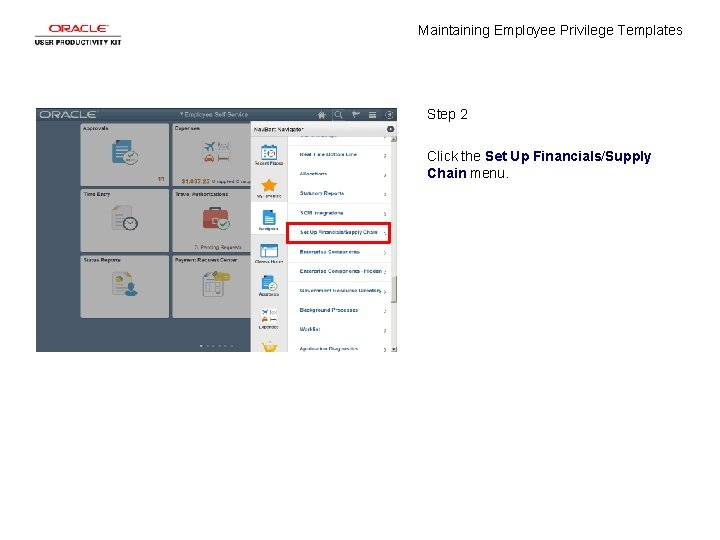Image resolution: width=720 pixels, height=540 pixels.
Task: Open Government Resource Directory menu
Action: coord(339,291)
